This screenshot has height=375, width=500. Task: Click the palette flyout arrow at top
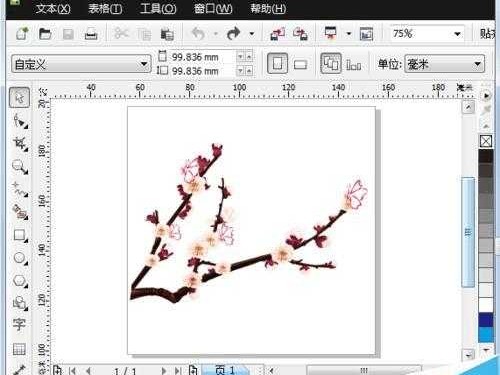click(x=486, y=95)
